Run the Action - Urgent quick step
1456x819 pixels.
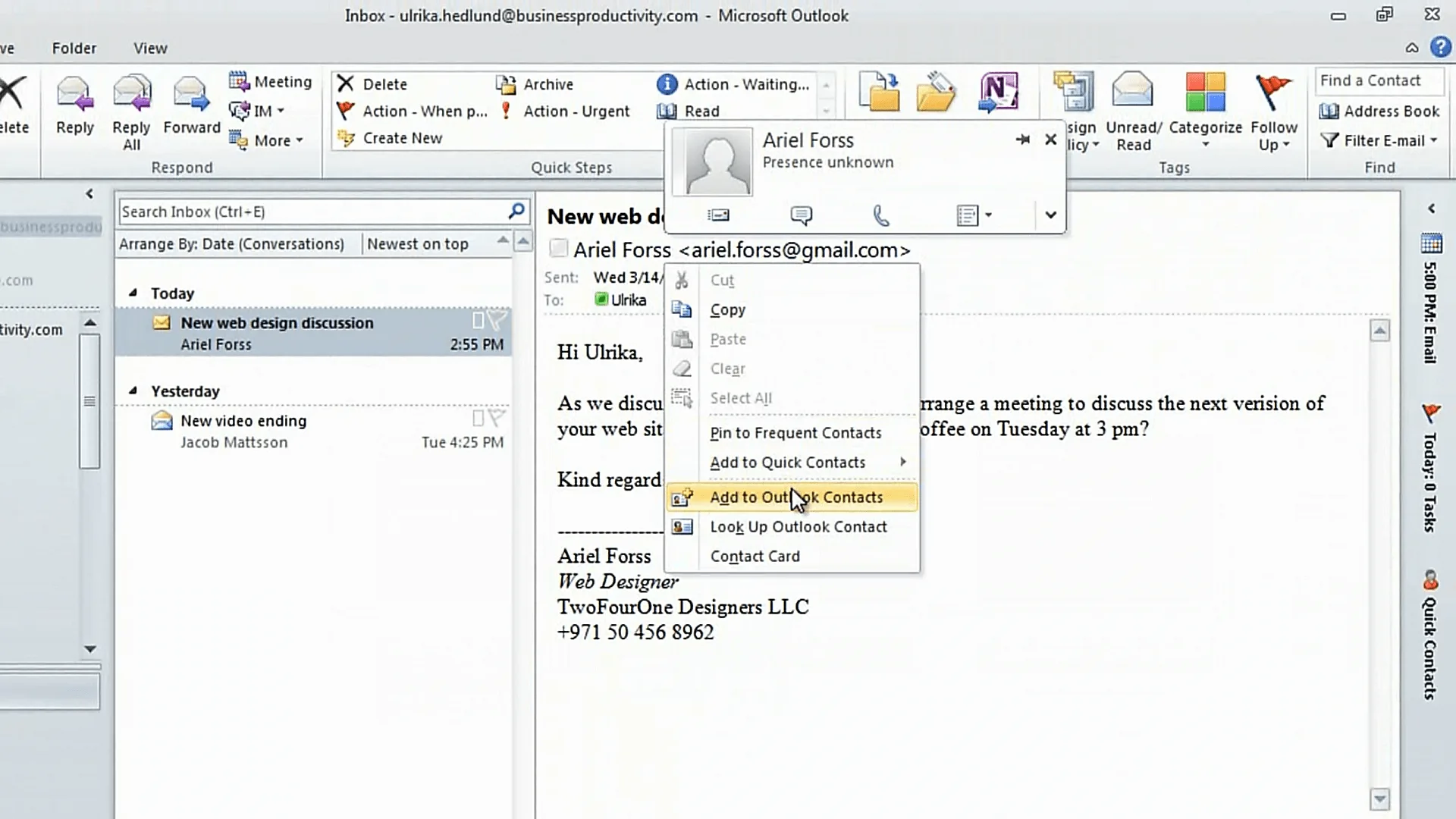565,111
